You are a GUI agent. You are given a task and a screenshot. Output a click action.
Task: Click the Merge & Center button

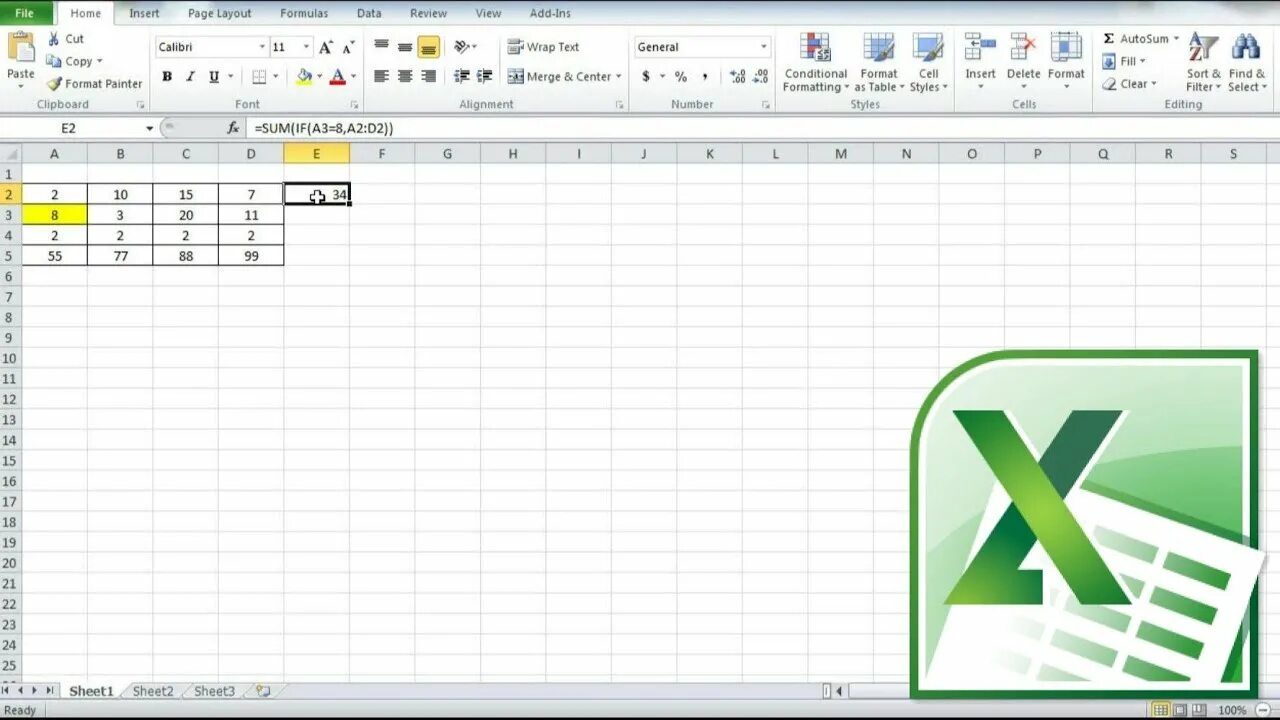point(559,76)
